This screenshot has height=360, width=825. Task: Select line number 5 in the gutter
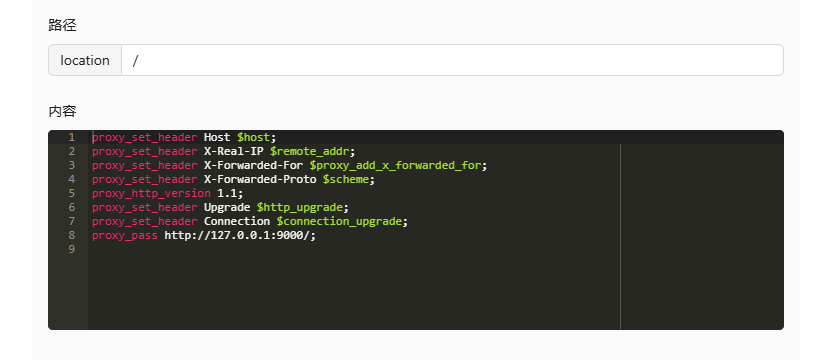coord(72,193)
